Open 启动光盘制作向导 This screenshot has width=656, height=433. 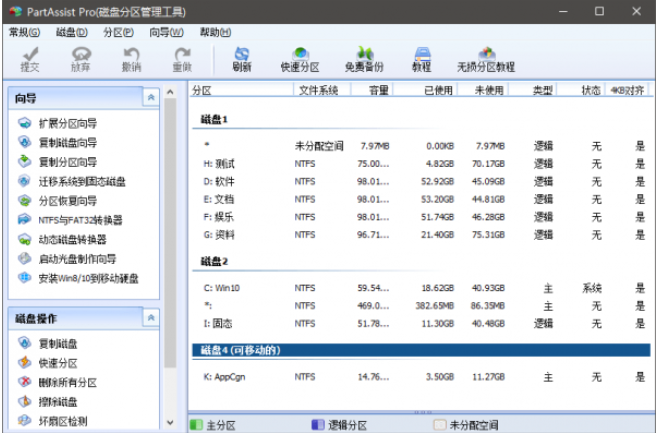[x=67, y=259]
